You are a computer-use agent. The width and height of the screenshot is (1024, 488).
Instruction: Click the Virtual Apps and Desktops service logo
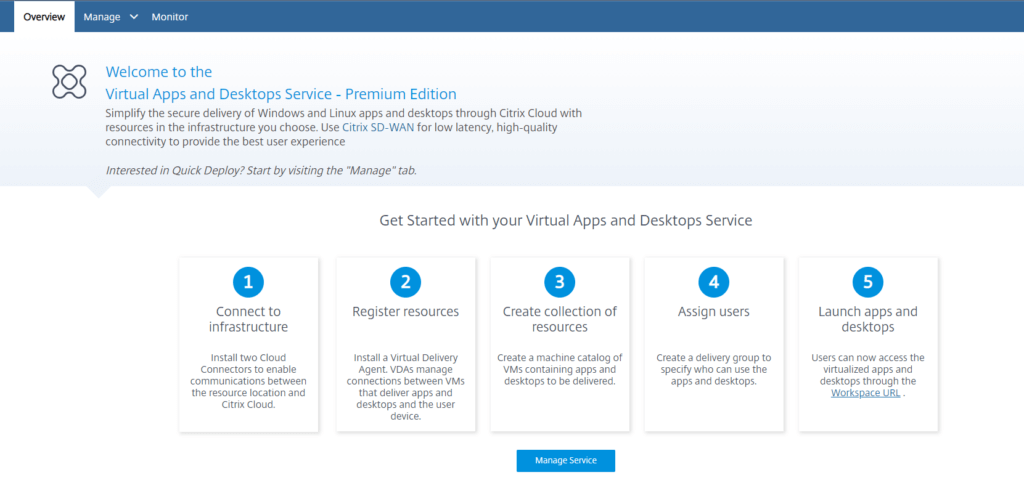pos(69,82)
